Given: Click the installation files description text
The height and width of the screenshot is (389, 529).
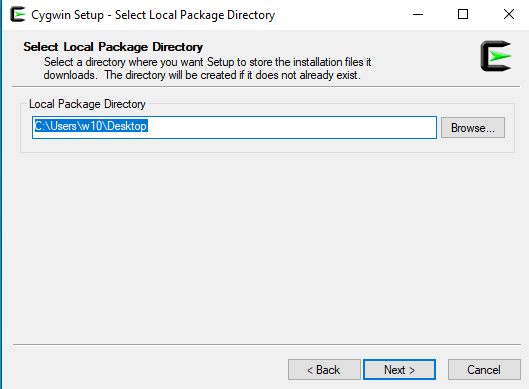Looking at the screenshot, I should [x=207, y=68].
